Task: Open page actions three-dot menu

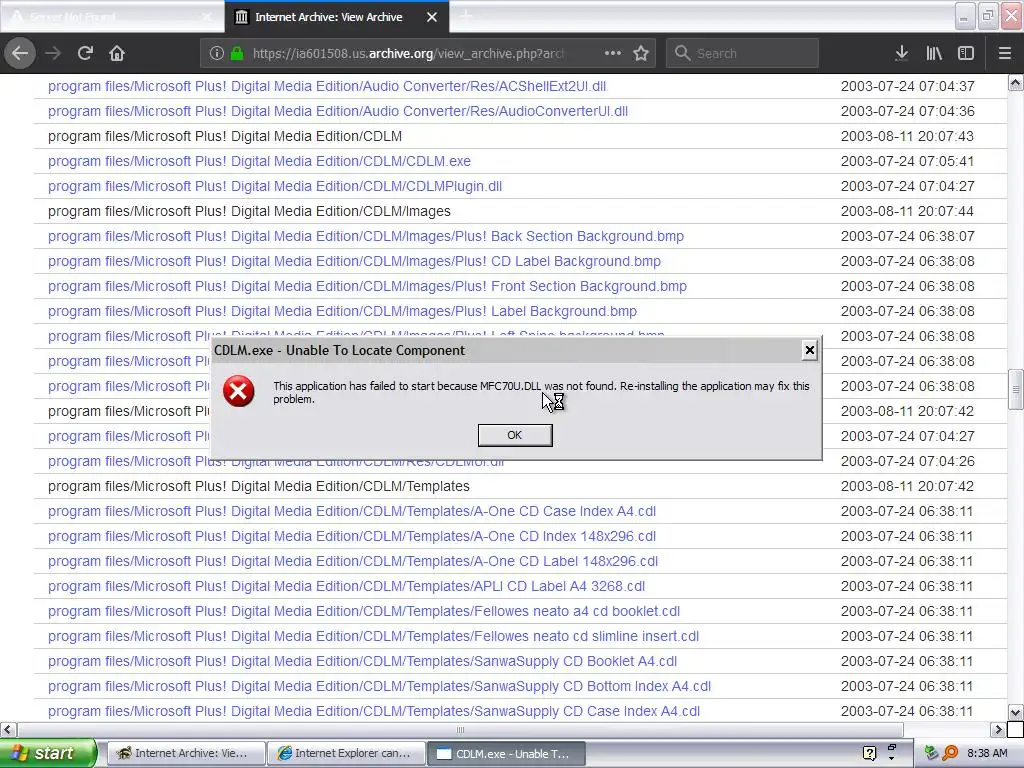Action: 613,53
